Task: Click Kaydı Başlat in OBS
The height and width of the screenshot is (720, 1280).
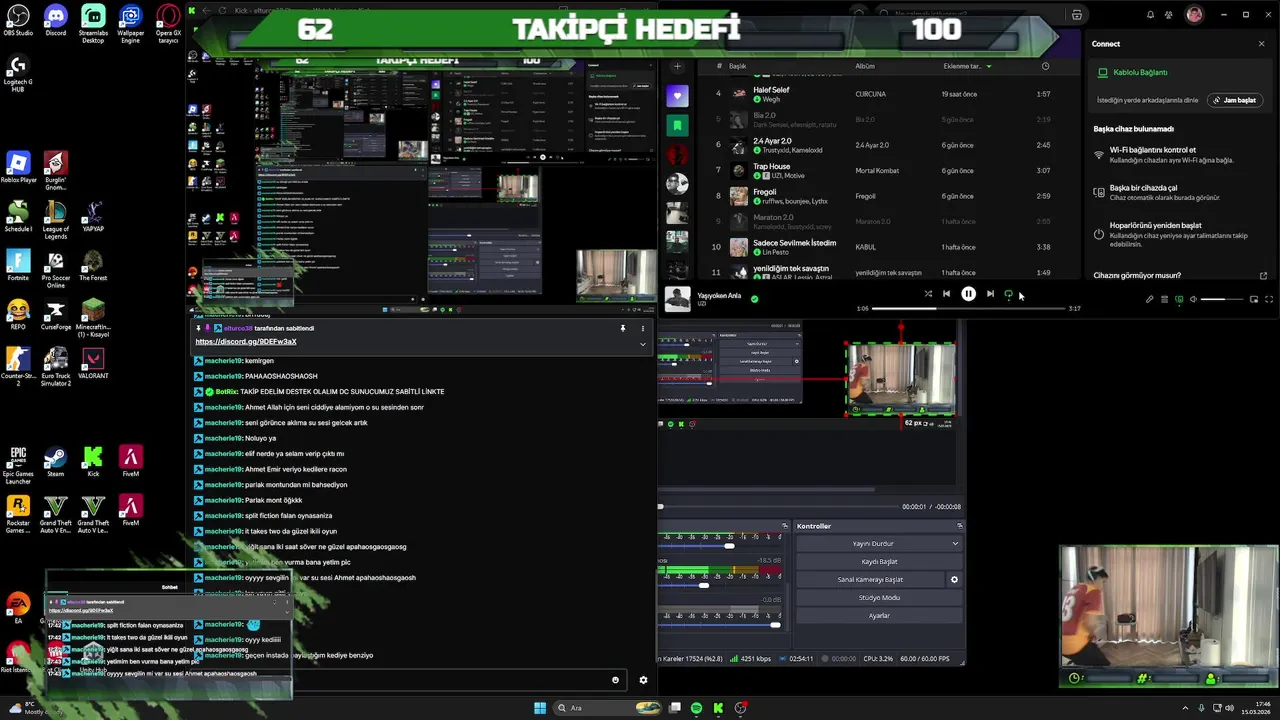Action: [x=879, y=562]
